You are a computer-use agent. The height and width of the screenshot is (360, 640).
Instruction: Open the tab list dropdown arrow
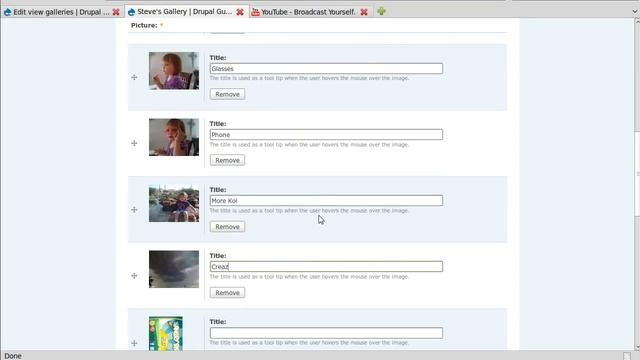coord(635,12)
